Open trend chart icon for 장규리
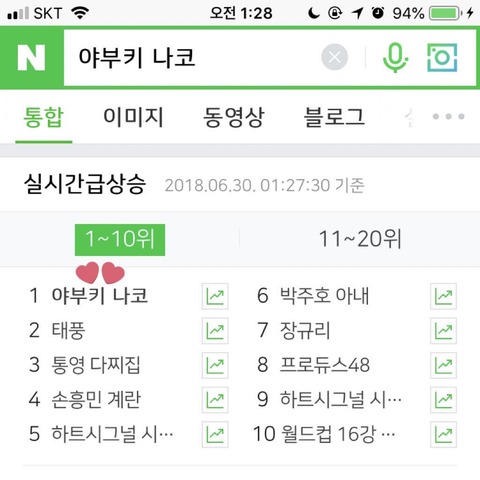 [x=443, y=331]
